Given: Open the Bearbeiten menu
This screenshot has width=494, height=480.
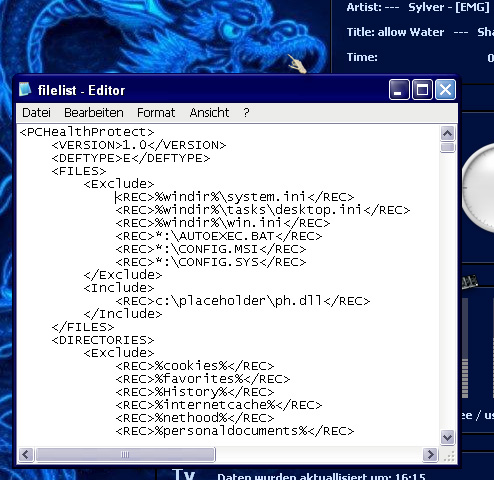Looking at the screenshot, I should (x=94, y=113).
